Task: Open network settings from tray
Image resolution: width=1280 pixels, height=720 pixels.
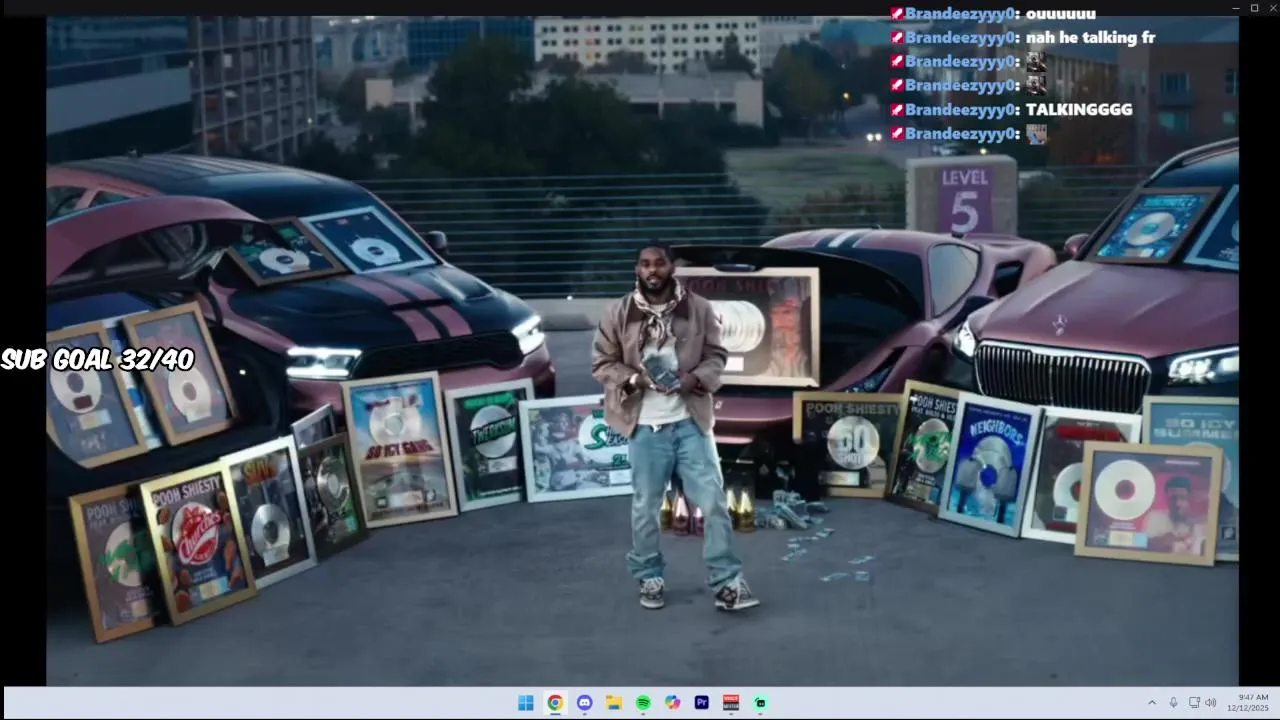Action: tap(1195, 703)
